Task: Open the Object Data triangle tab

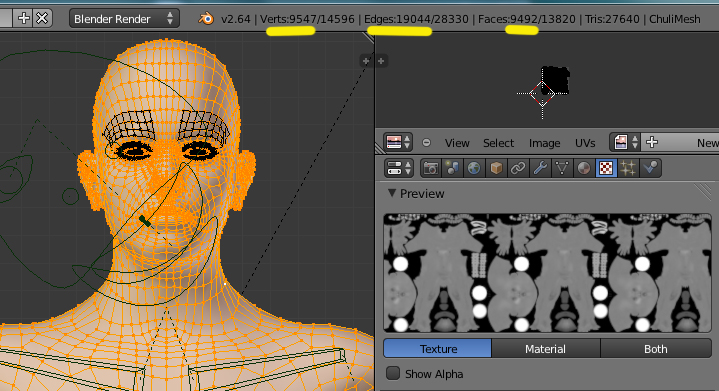Action: [562, 168]
